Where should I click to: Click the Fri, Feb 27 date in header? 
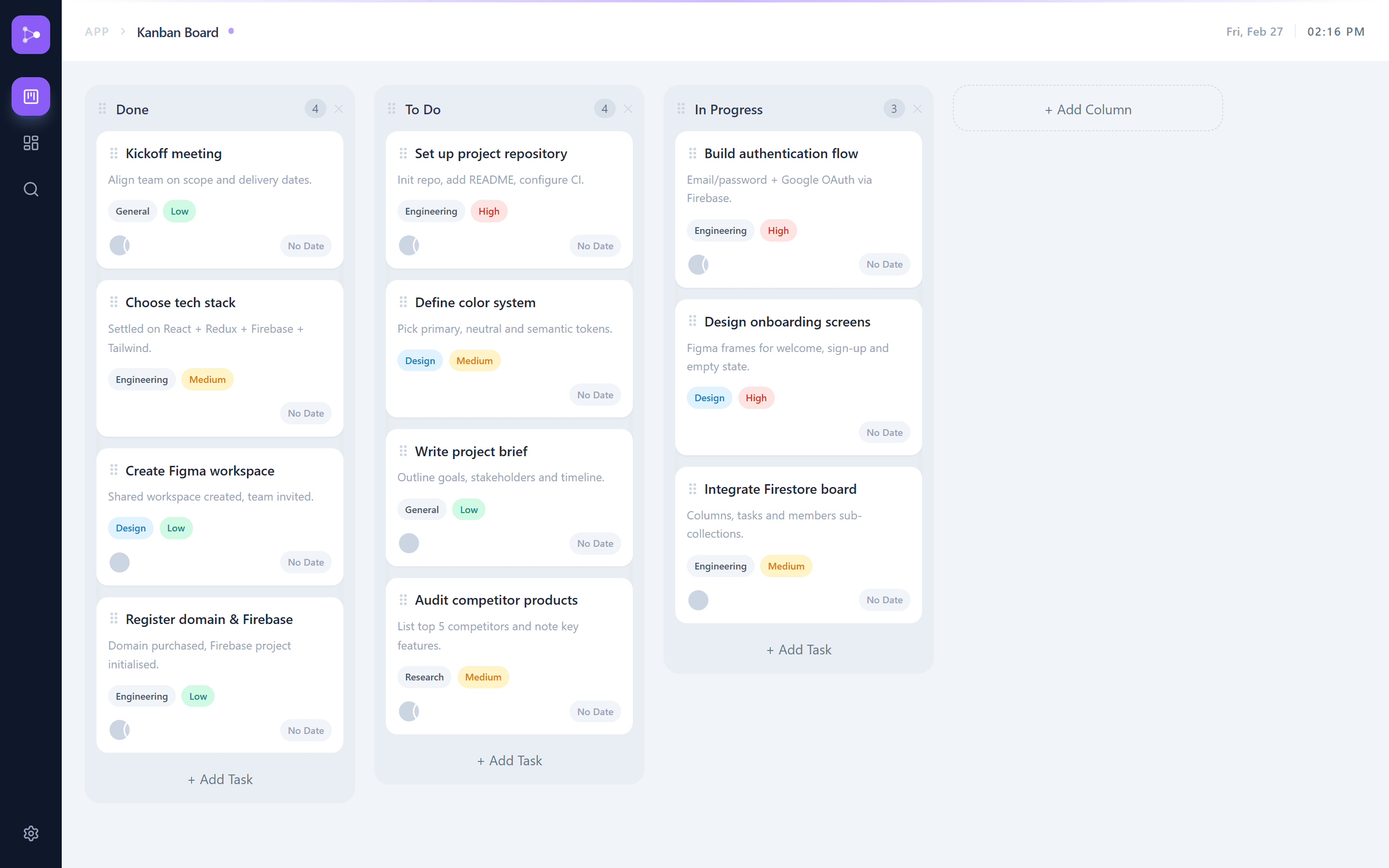tap(1254, 31)
